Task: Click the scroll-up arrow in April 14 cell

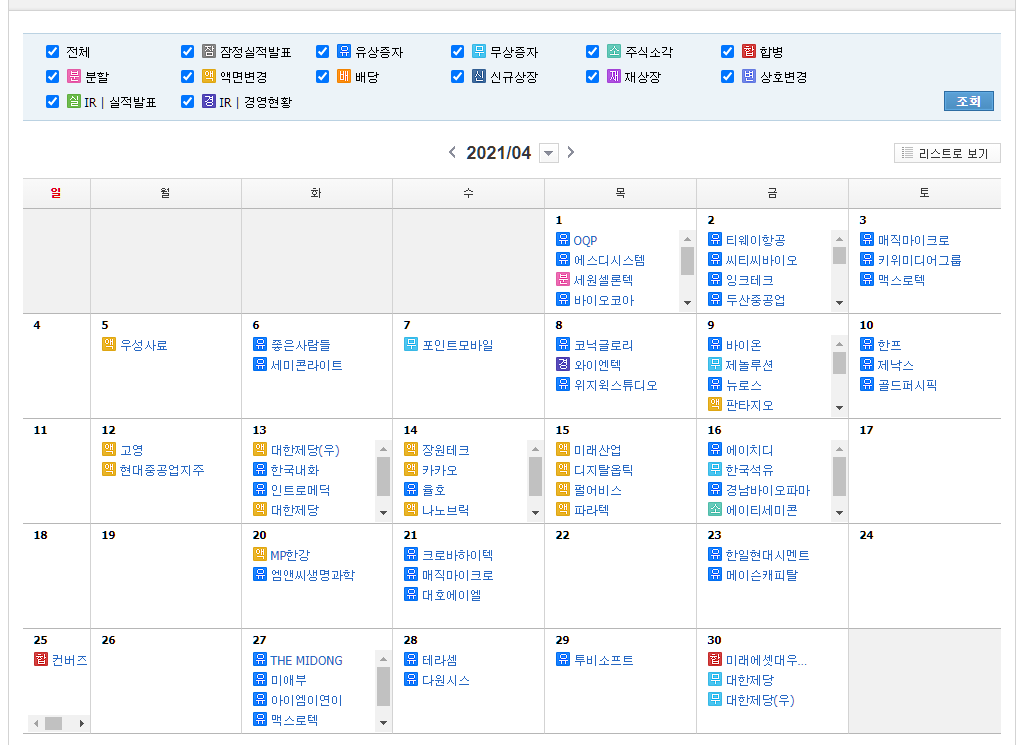Action: pyautogui.click(x=535, y=449)
